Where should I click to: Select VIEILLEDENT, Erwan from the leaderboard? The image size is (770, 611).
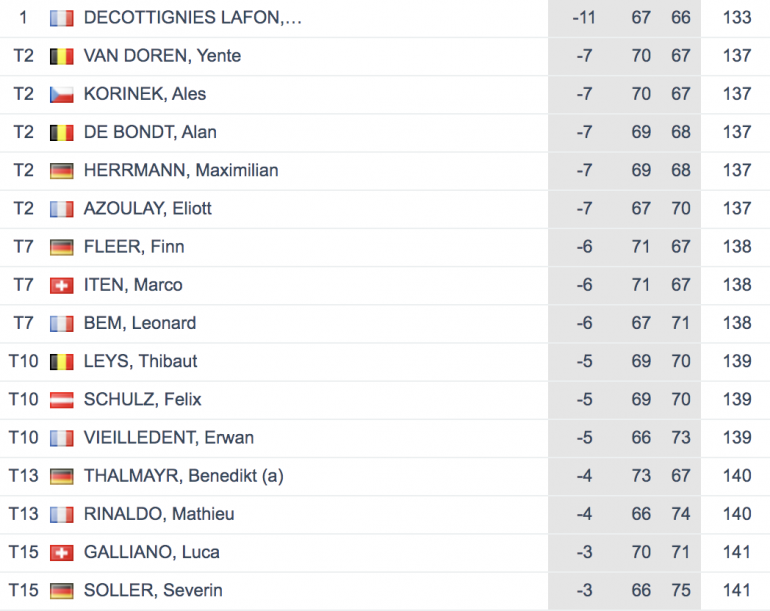click(x=169, y=438)
